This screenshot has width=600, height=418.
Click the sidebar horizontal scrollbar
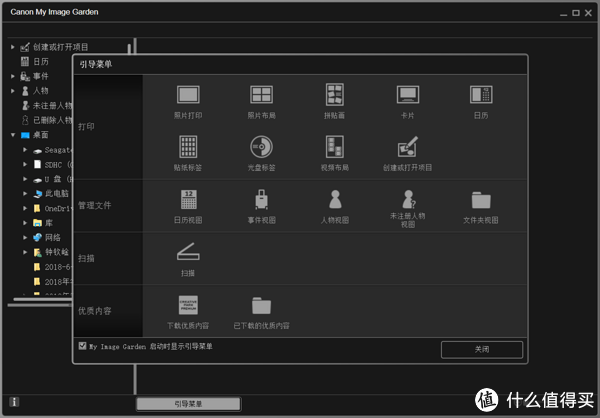[x=42, y=299]
